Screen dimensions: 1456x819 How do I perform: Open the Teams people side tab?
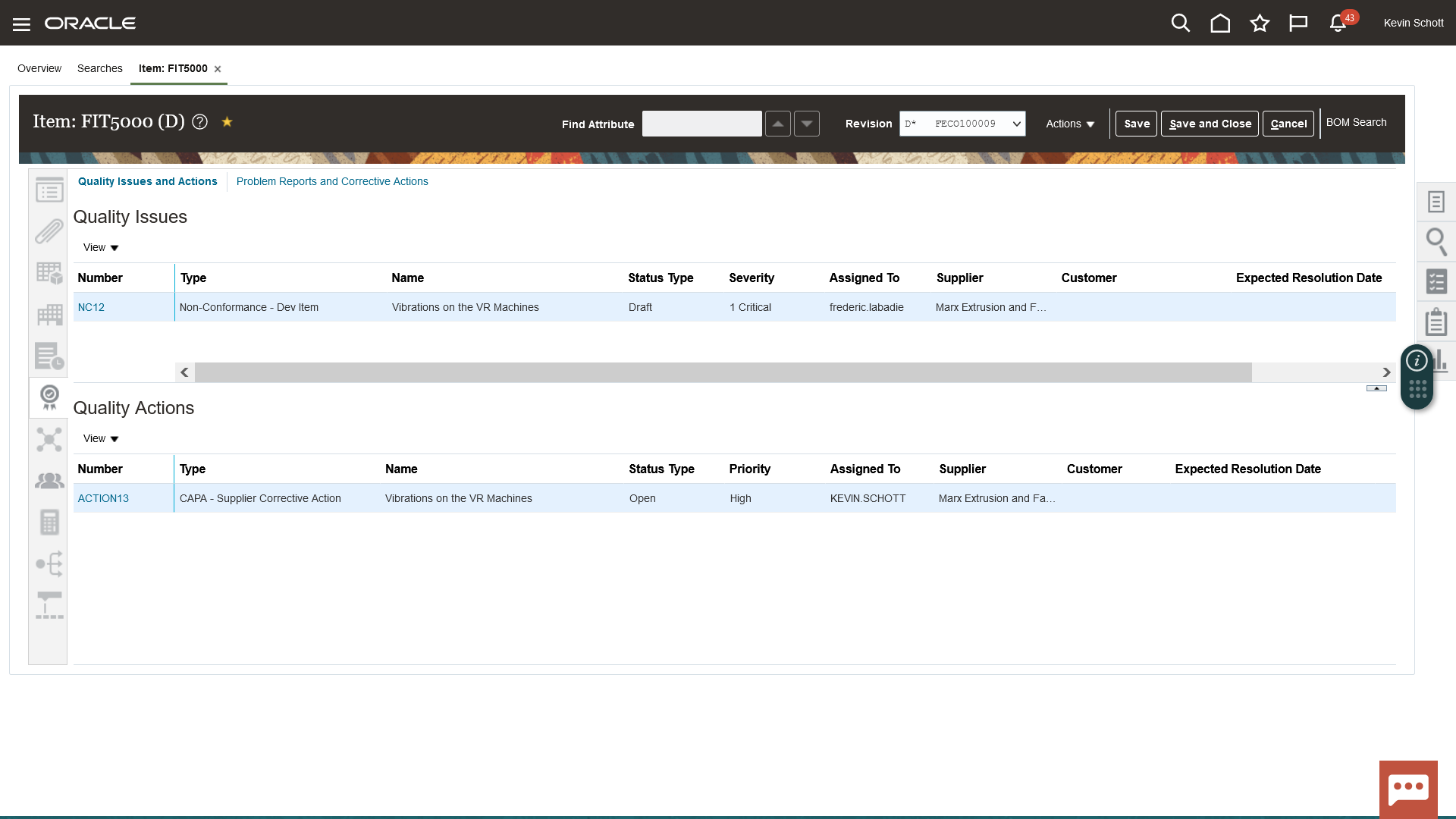coord(49,481)
